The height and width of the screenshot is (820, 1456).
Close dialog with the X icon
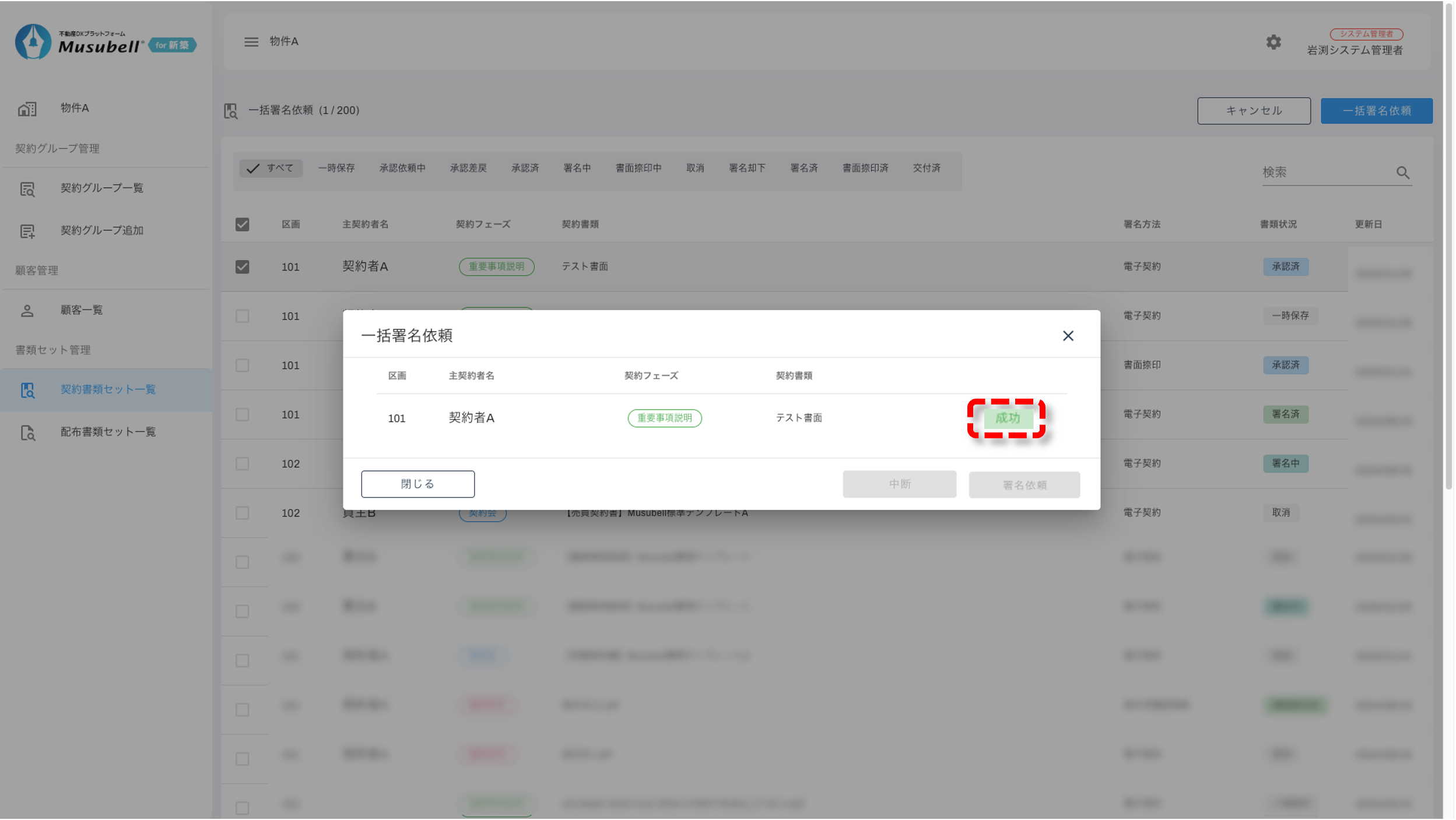[x=1068, y=336]
